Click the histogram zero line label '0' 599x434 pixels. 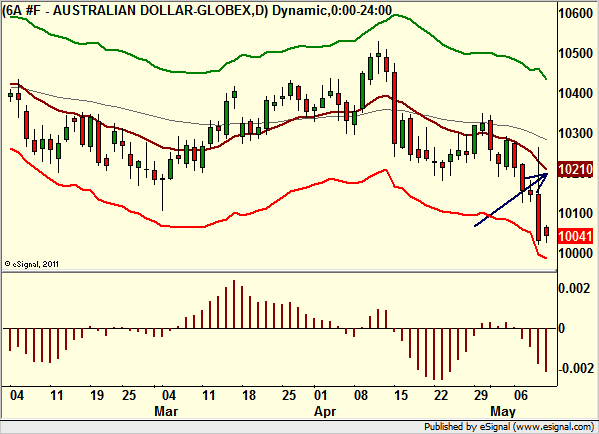click(x=562, y=328)
